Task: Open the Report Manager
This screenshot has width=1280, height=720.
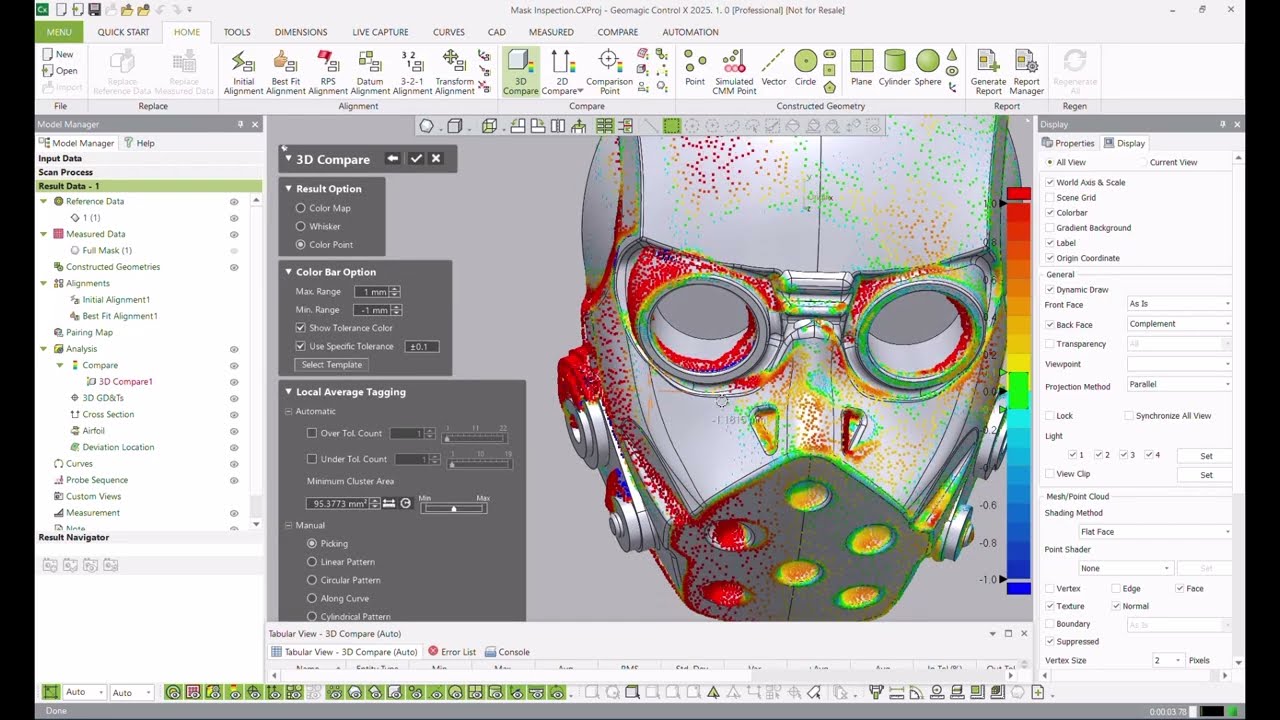Action: (1026, 72)
